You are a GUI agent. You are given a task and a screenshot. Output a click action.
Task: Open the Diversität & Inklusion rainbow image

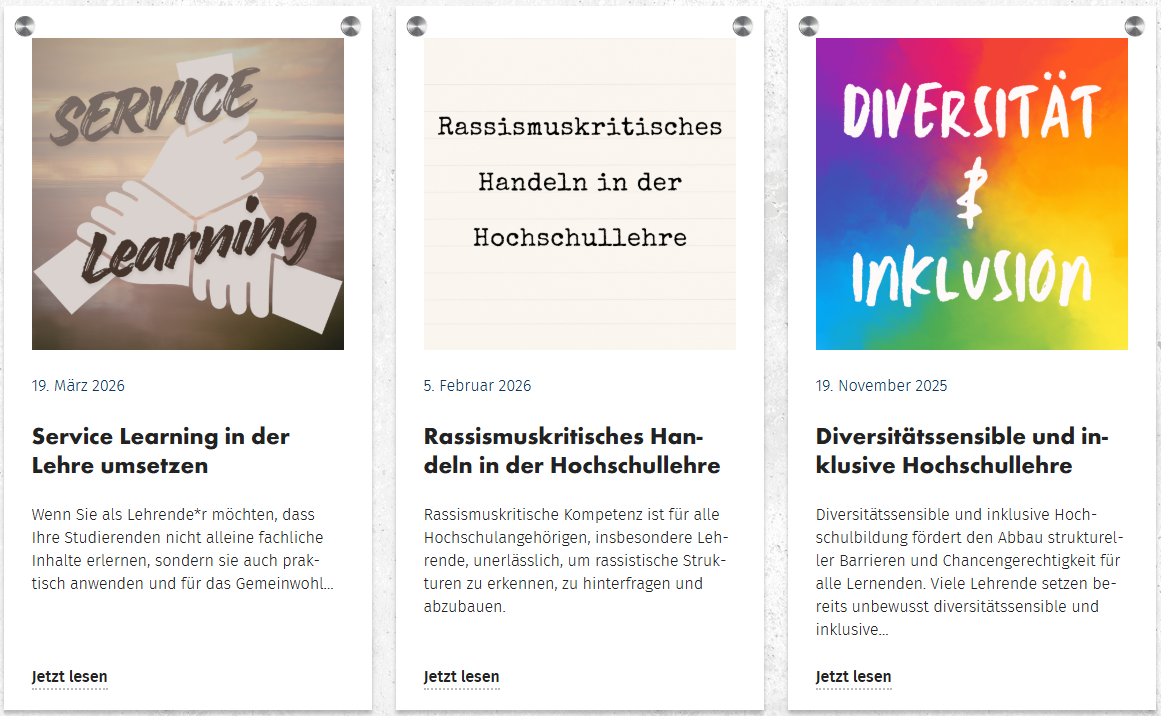pos(971,192)
